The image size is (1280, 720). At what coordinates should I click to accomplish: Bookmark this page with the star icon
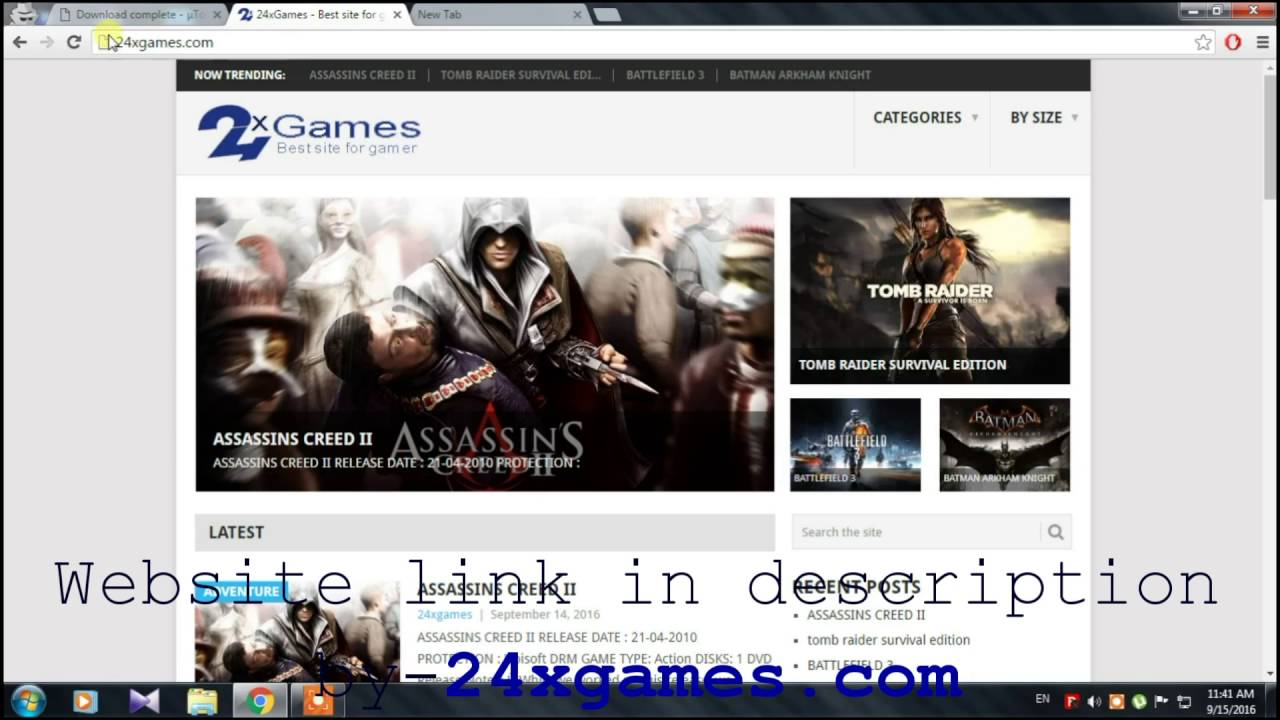tap(1203, 42)
